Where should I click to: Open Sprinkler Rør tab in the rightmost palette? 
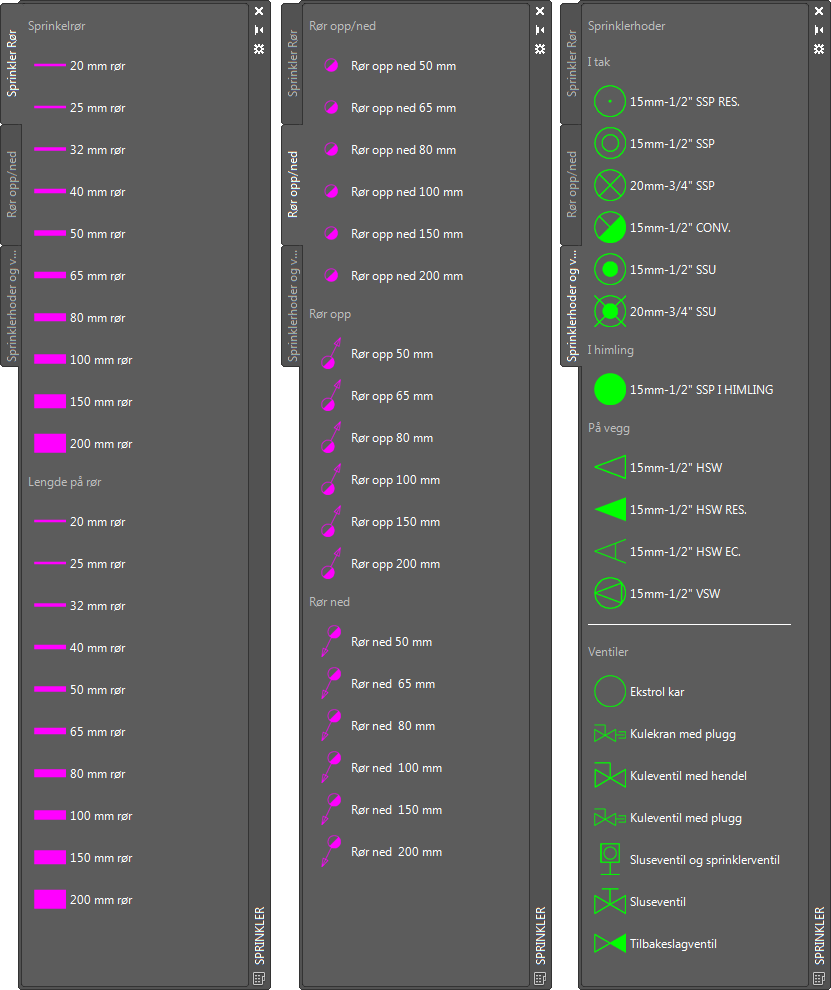[572, 64]
